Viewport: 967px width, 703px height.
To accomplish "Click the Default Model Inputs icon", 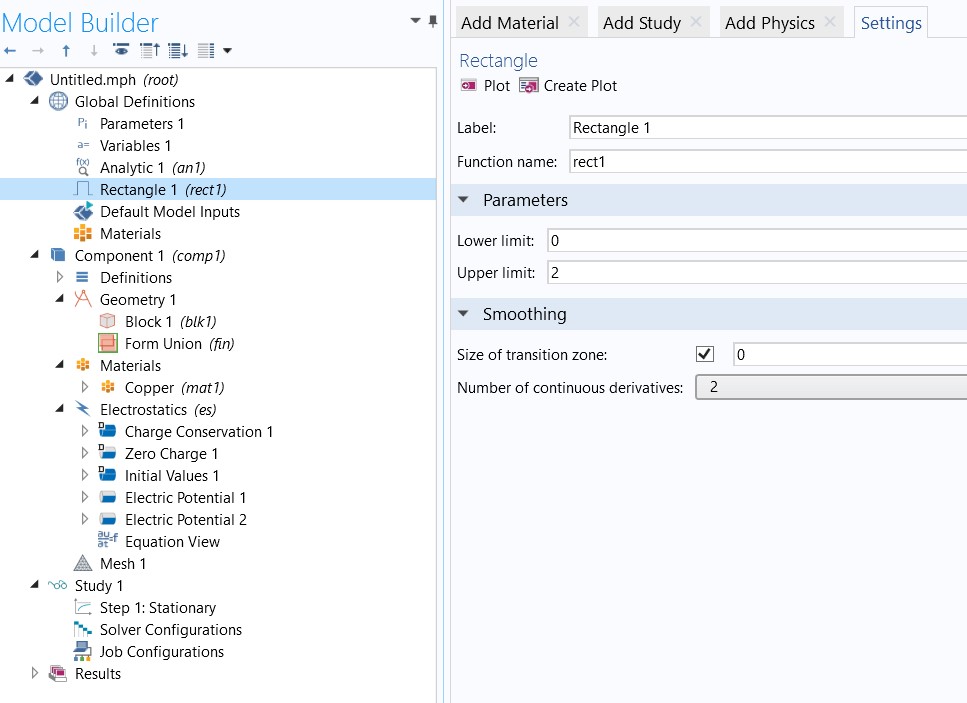I will [83, 212].
